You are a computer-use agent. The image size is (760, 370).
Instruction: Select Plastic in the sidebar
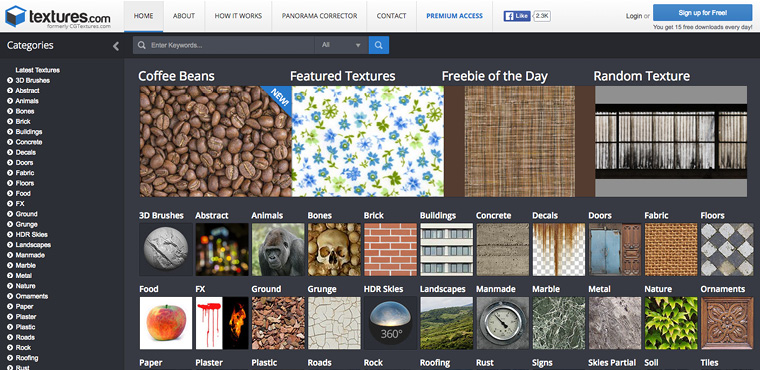[x=25, y=327]
